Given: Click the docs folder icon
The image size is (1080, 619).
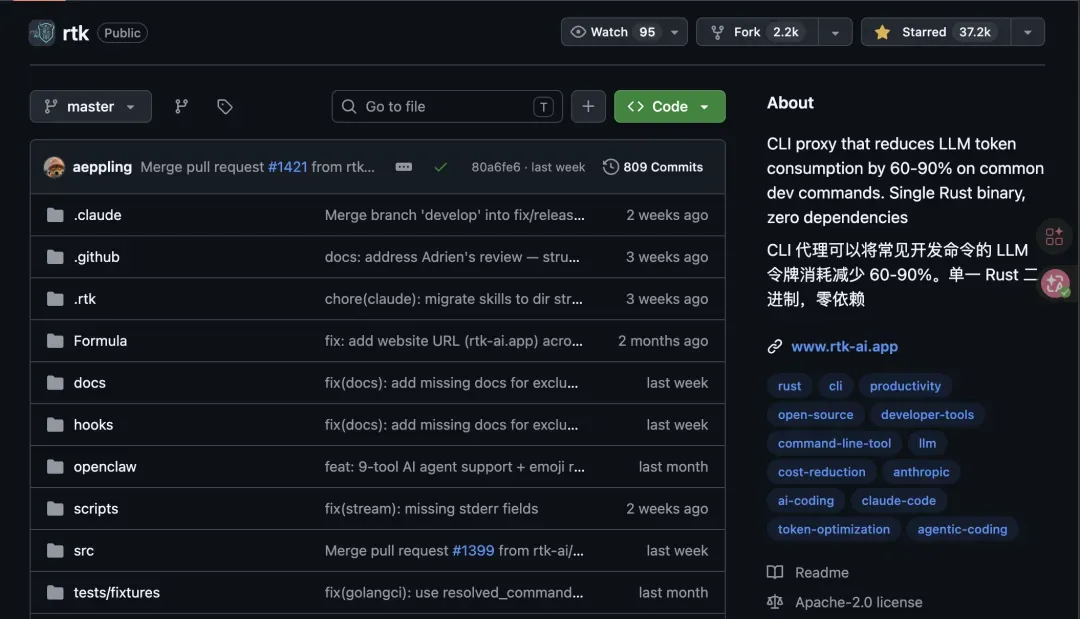Looking at the screenshot, I should click(x=55, y=384).
